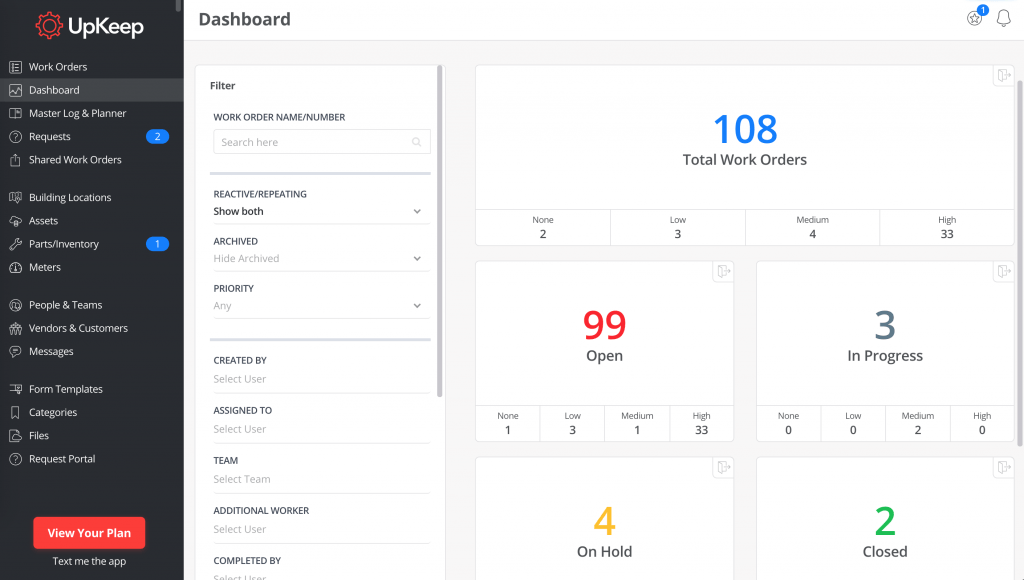This screenshot has height=580, width=1024.
Task: Open the Assigned To user selector
Action: coord(321,429)
